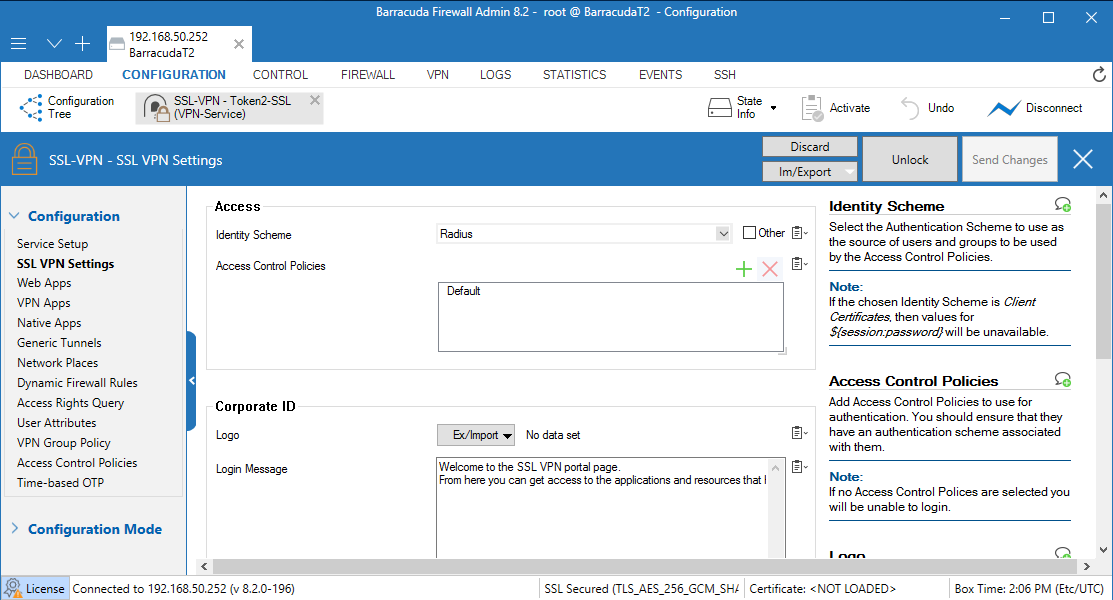
Task: Click the vertical scrollbar down arrow
Action: point(1102,550)
